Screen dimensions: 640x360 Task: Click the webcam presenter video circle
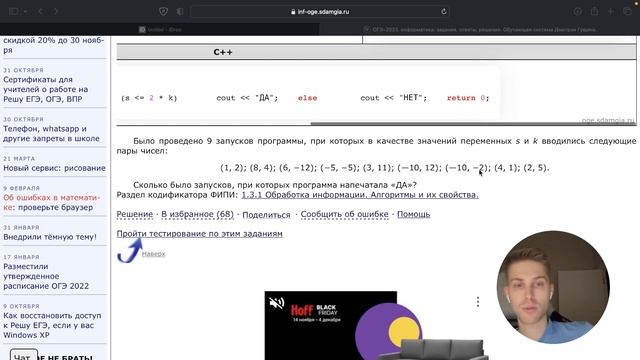tap(553, 287)
